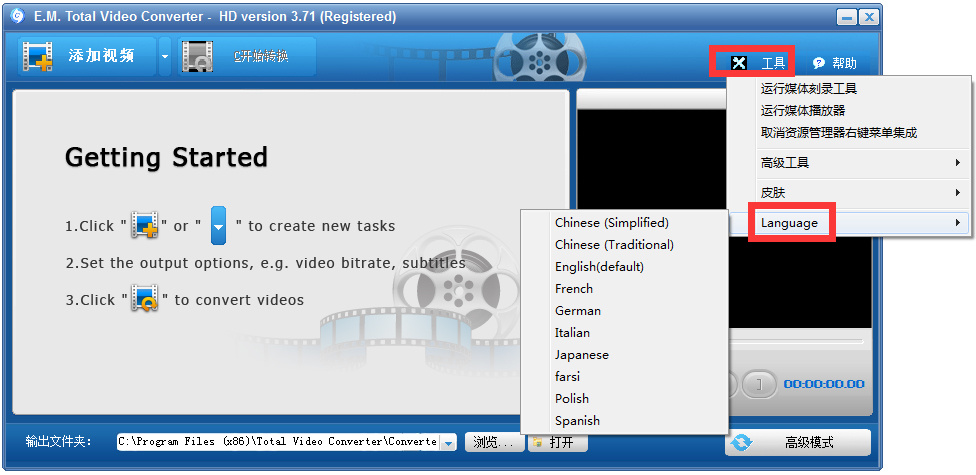Image resolution: width=976 pixels, height=475 pixels.
Task: Expand the Language submenu
Action: coord(848,223)
